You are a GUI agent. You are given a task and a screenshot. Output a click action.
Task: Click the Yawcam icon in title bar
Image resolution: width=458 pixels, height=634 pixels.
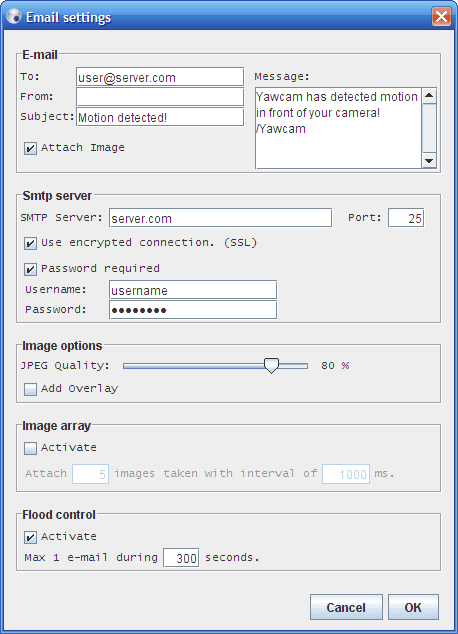coord(14,17)
